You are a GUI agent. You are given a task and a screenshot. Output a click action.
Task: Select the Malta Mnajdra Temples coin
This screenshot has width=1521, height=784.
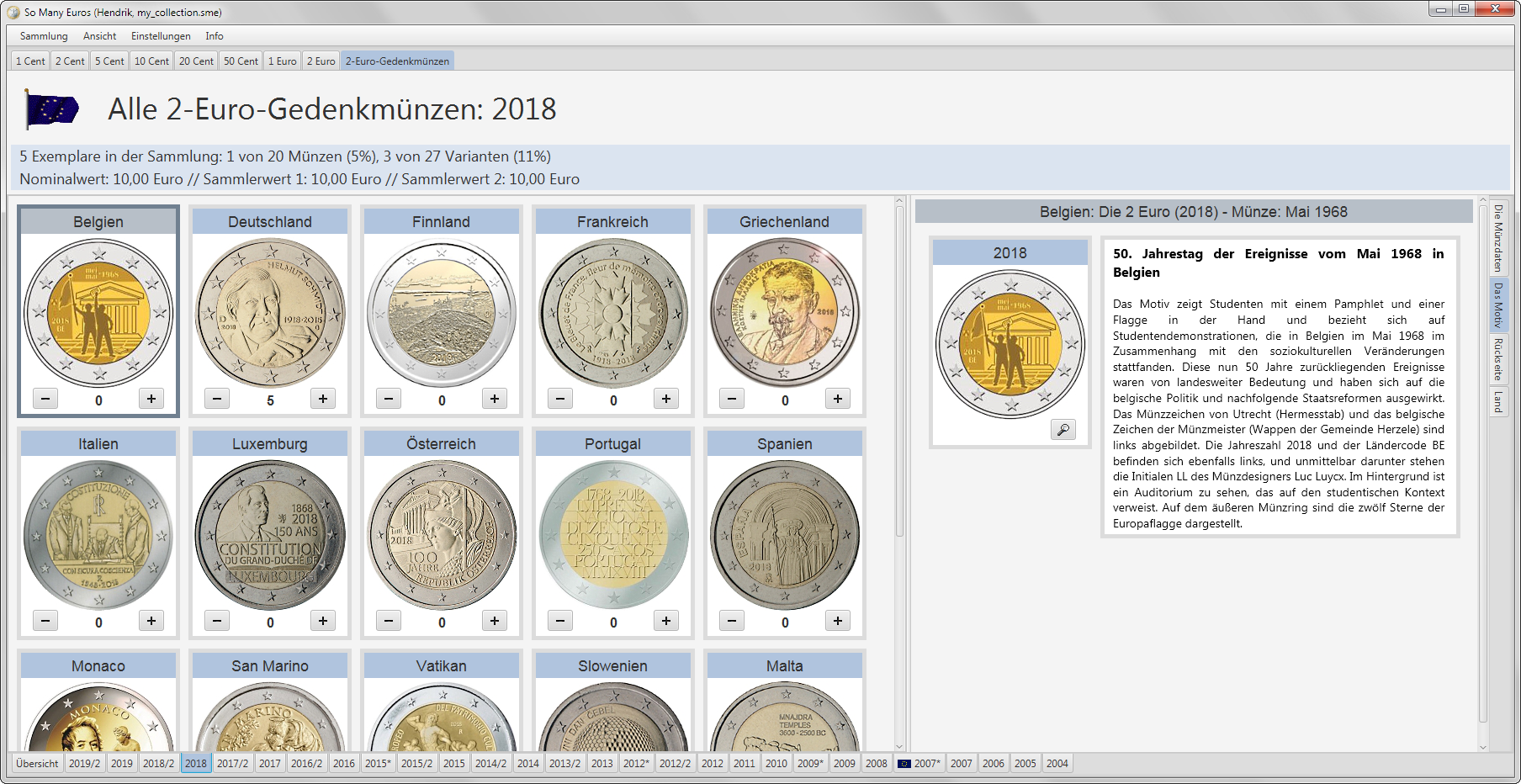[785, 717]
